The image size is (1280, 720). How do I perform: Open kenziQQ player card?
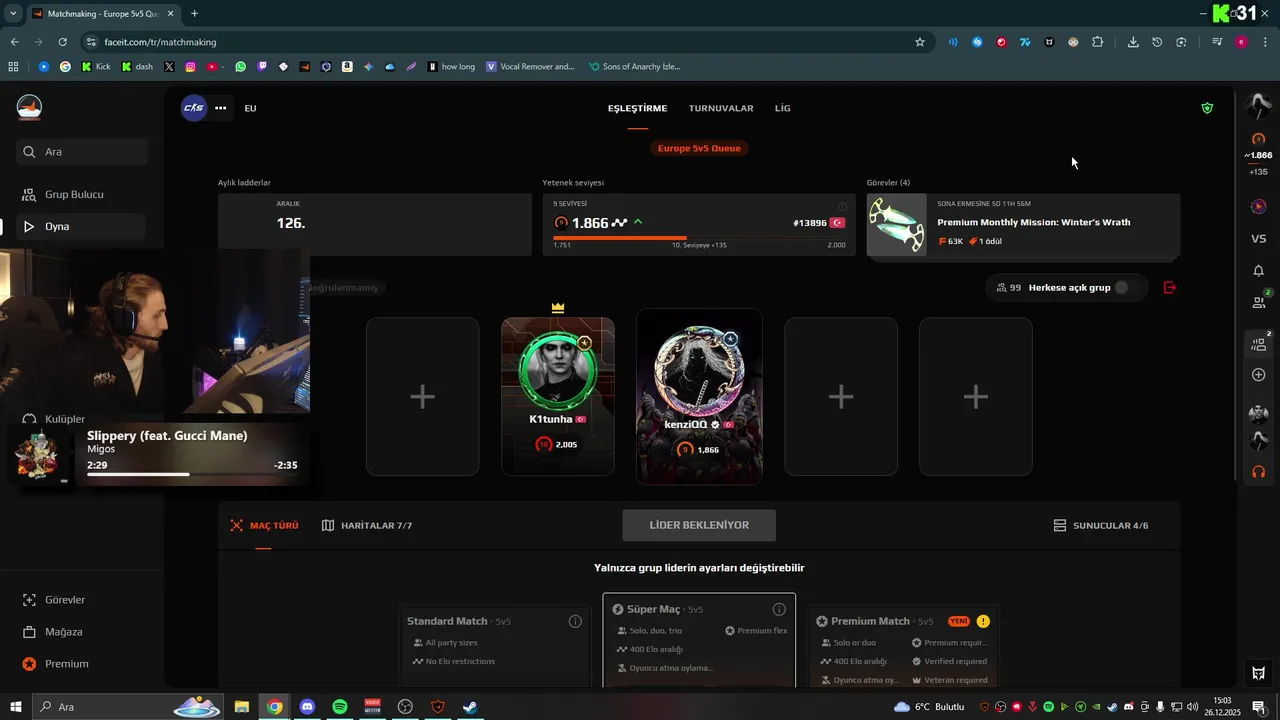(x=699, y=396)
